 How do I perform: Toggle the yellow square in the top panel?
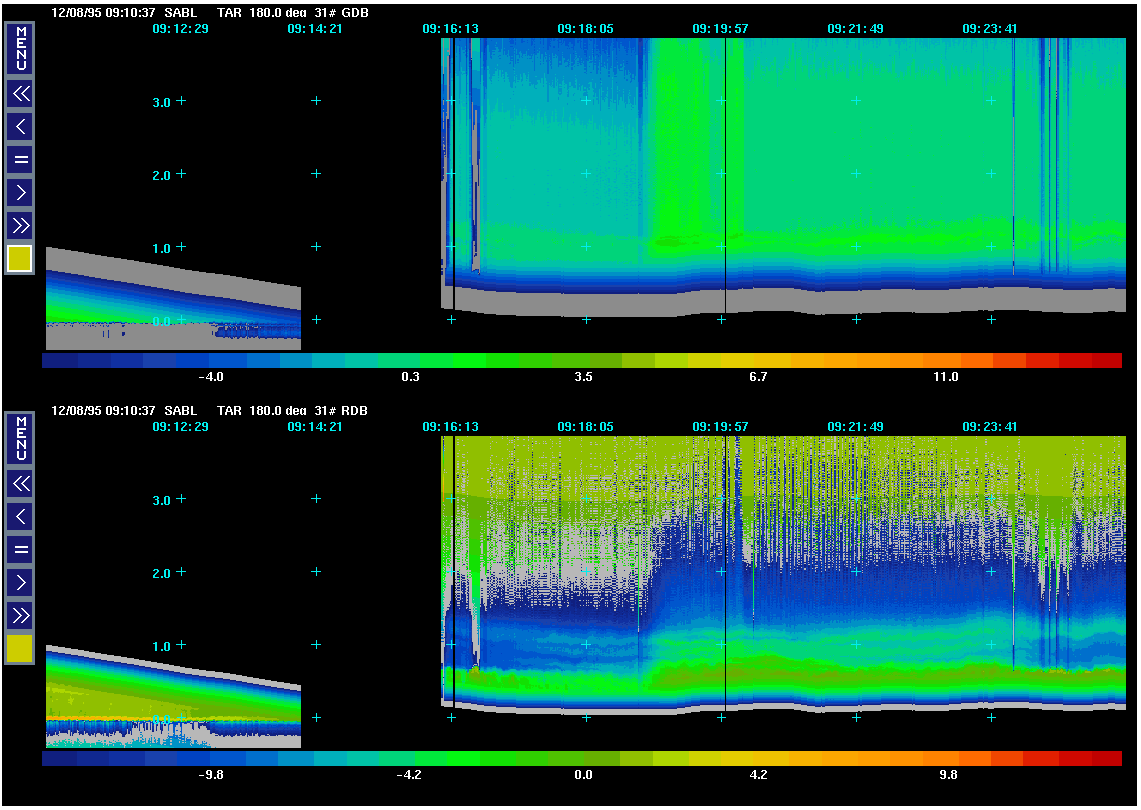(x=20, y=259)
